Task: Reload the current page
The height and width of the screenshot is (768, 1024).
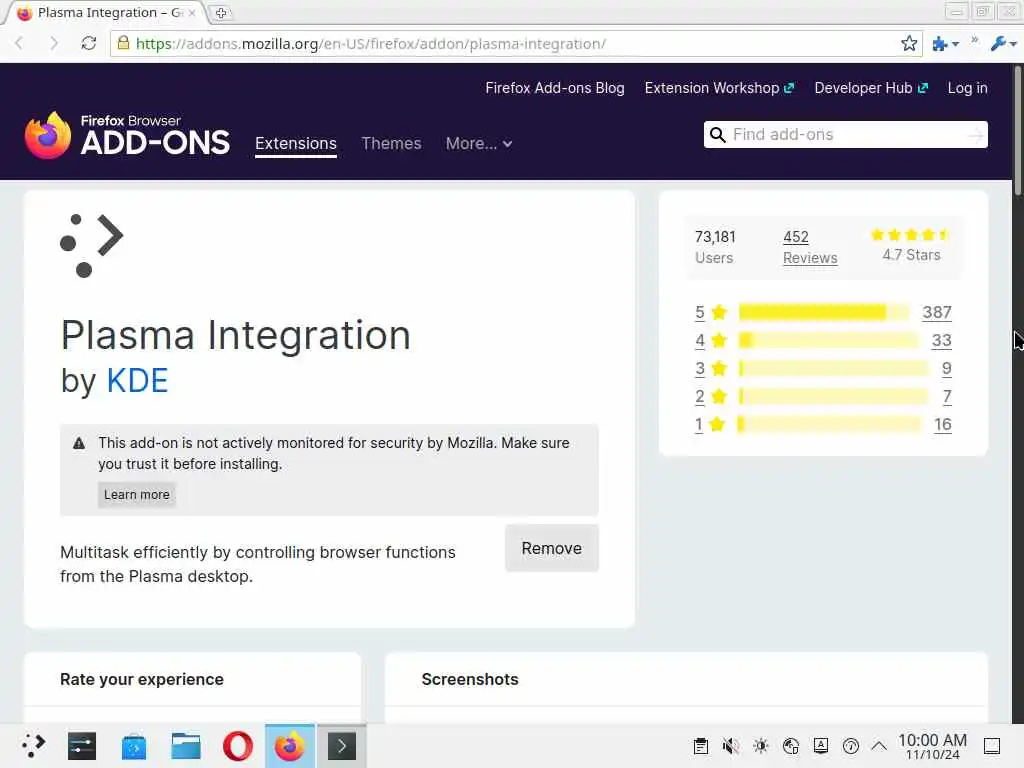Action: coord(89,44)
